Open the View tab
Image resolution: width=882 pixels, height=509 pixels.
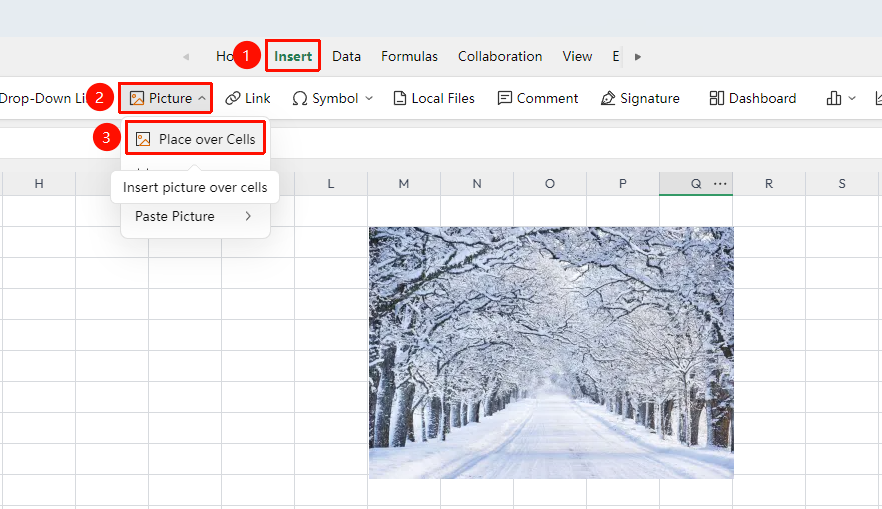[x=577, y=56]
